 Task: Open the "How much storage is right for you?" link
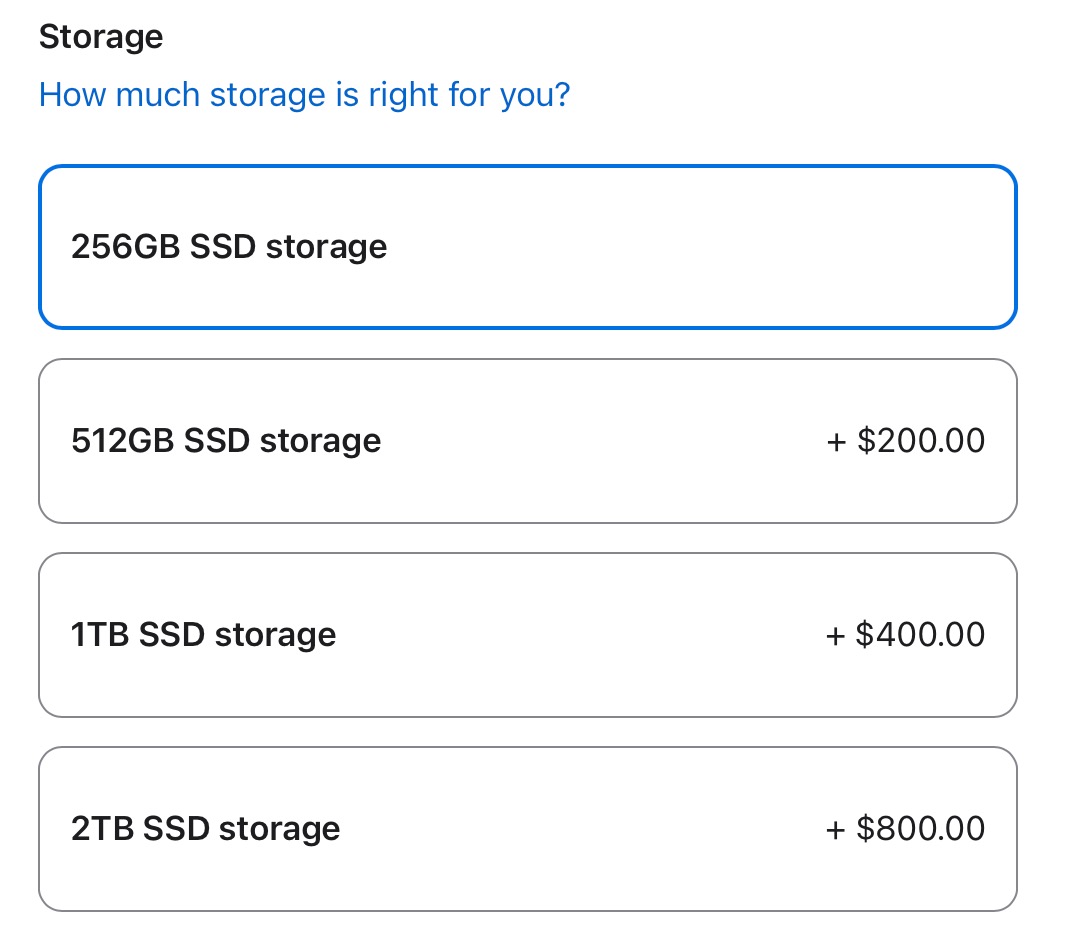[x=304, y=96]
